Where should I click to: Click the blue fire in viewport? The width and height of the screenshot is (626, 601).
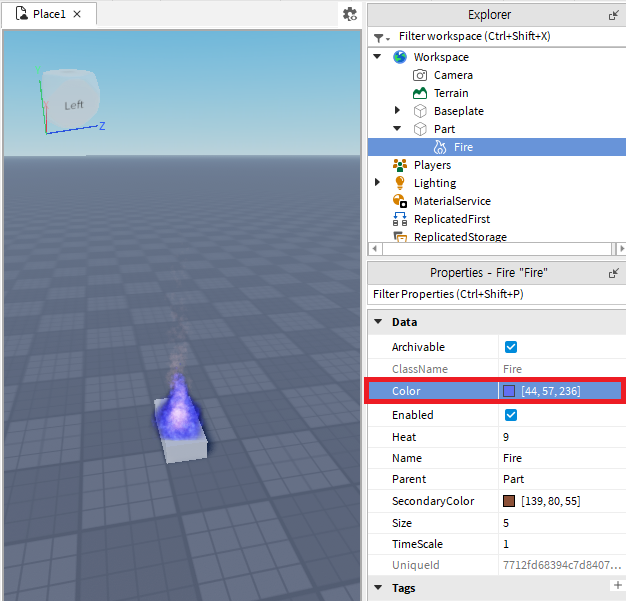coord(180,409)
